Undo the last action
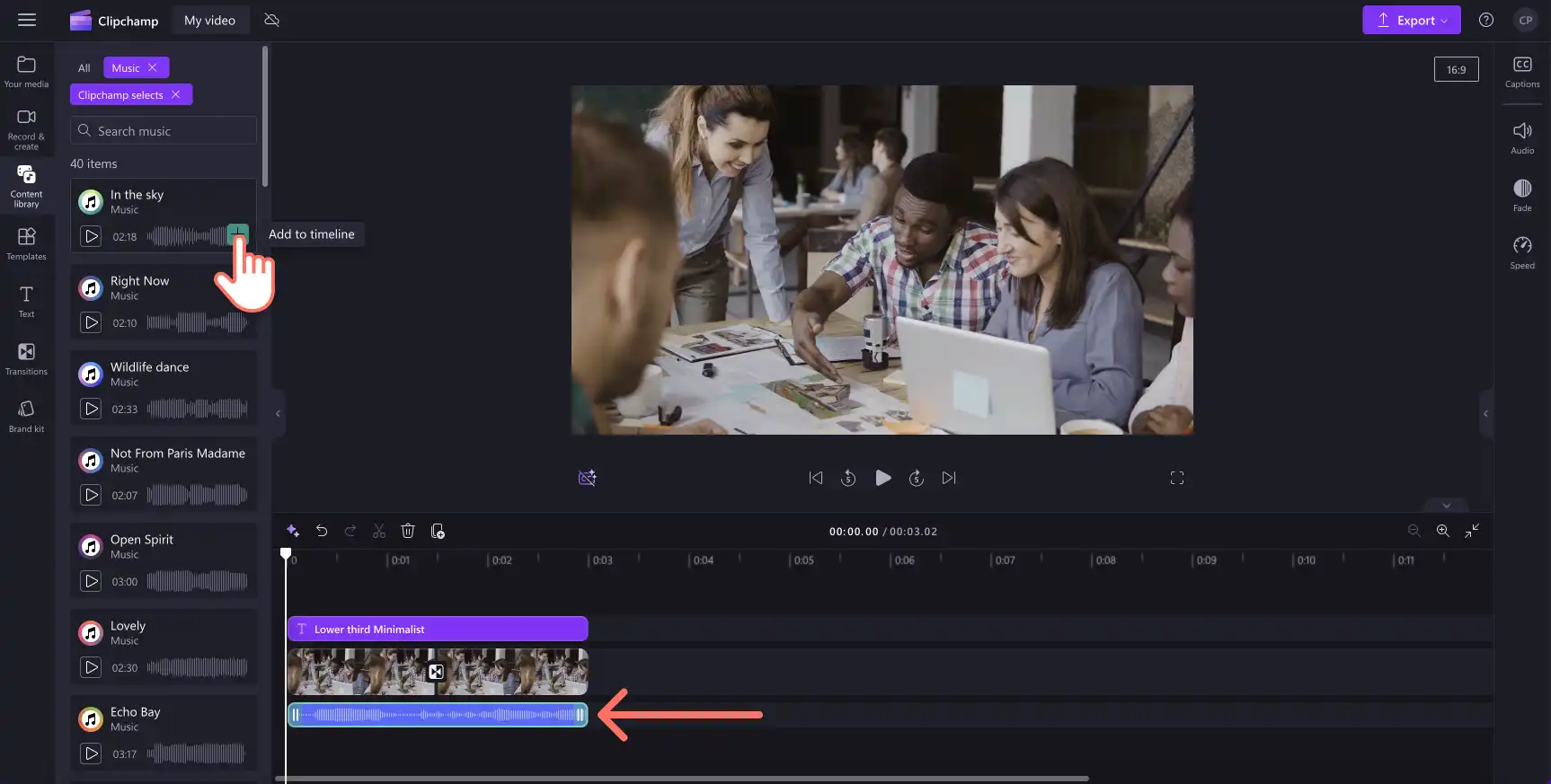 (x=322, y=531)
